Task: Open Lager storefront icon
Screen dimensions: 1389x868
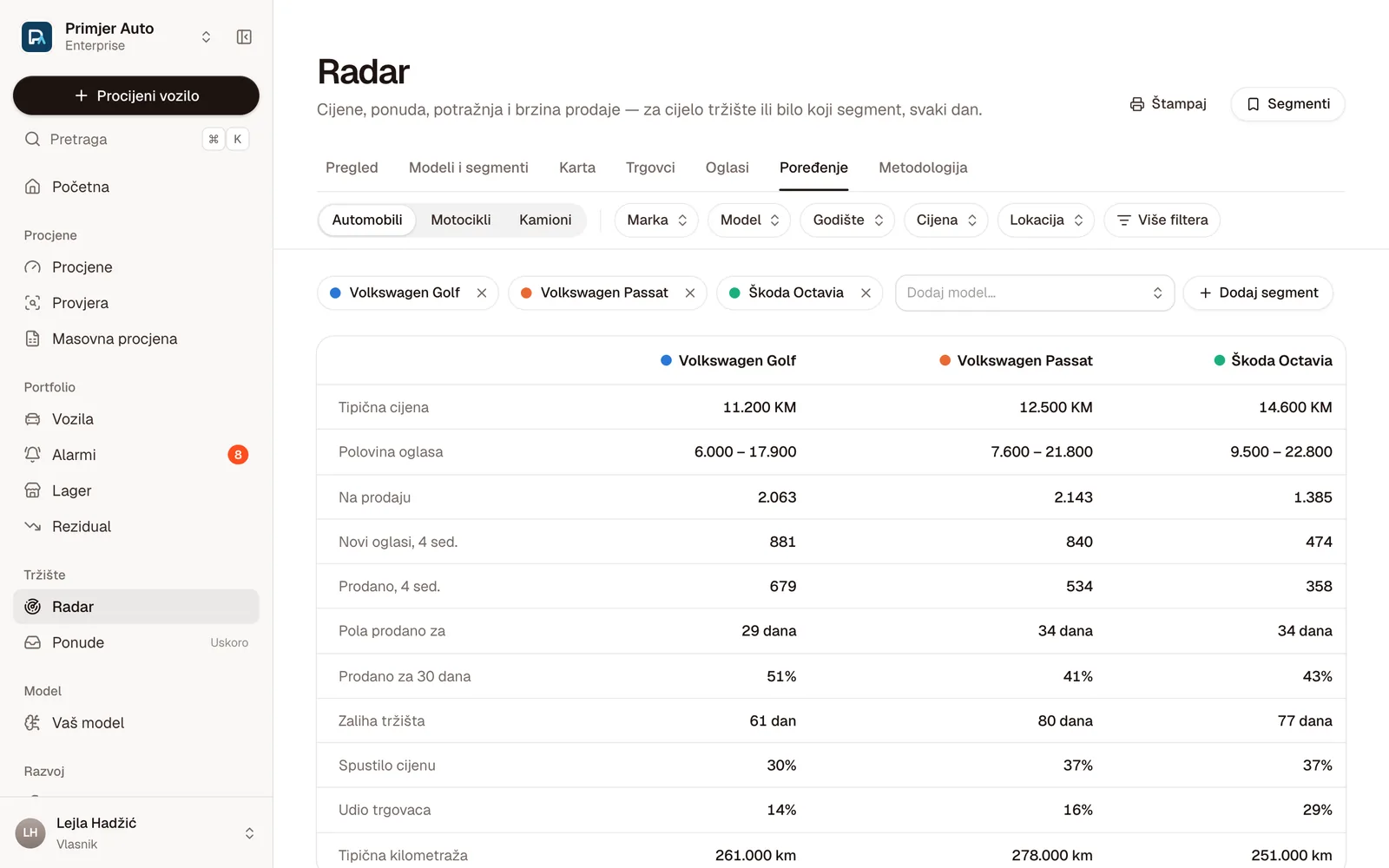Action: click(32, 490)
